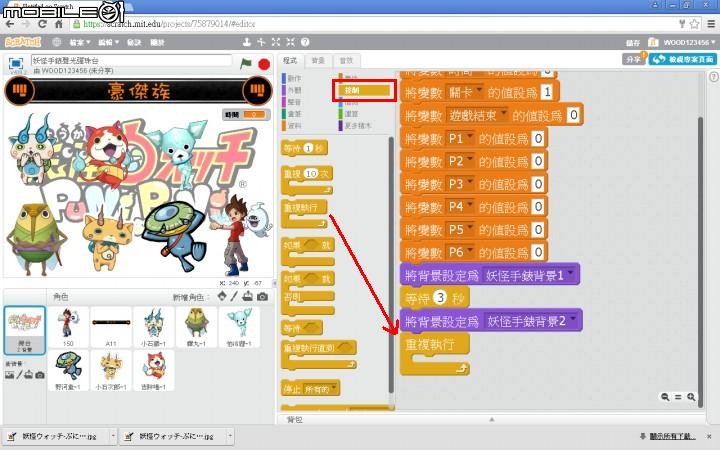
Task: Select the 外觀 looks block category
Action: point(292,90)
